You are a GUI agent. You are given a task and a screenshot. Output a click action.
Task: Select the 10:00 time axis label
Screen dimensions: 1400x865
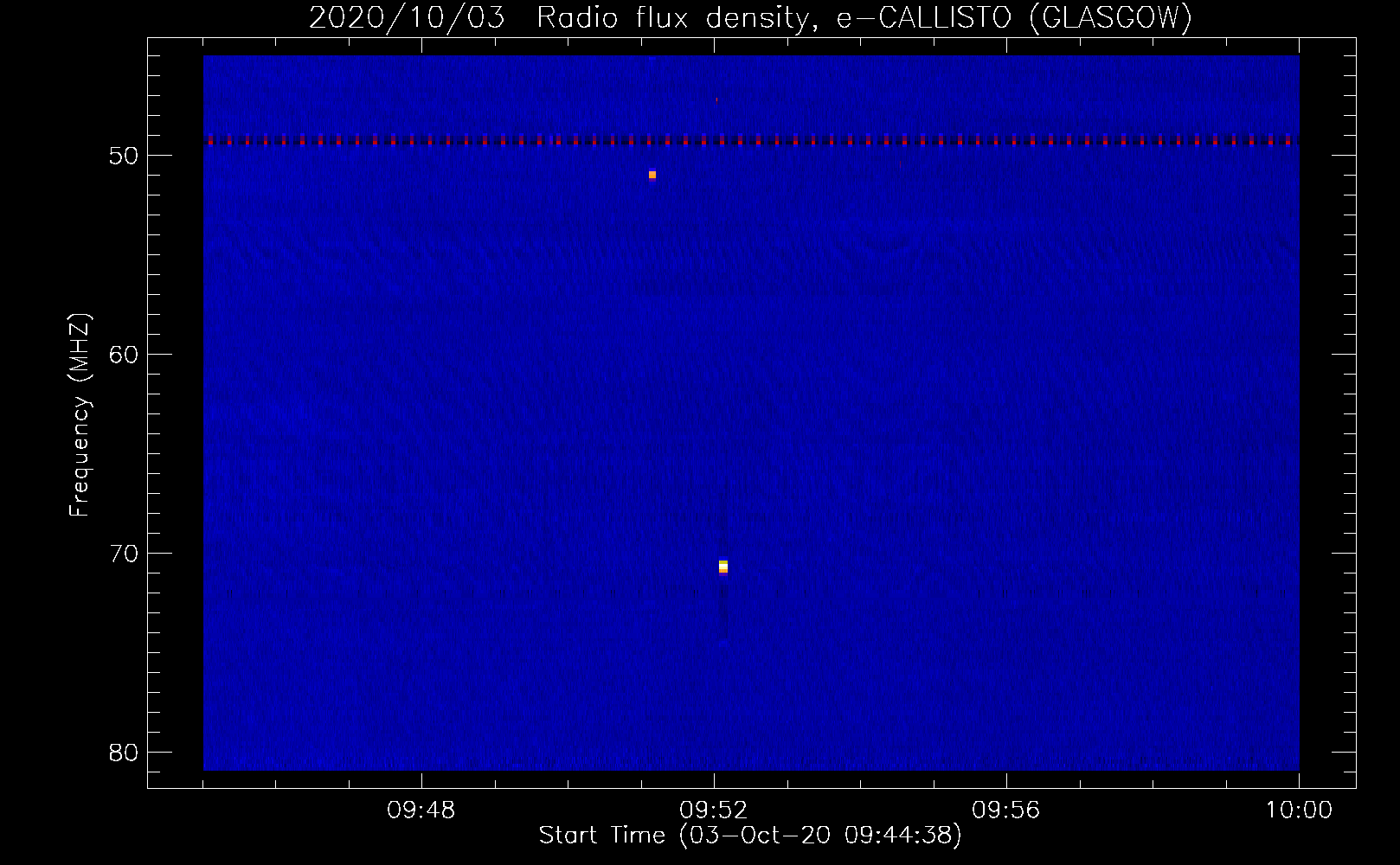click(x=1299, y=811)
